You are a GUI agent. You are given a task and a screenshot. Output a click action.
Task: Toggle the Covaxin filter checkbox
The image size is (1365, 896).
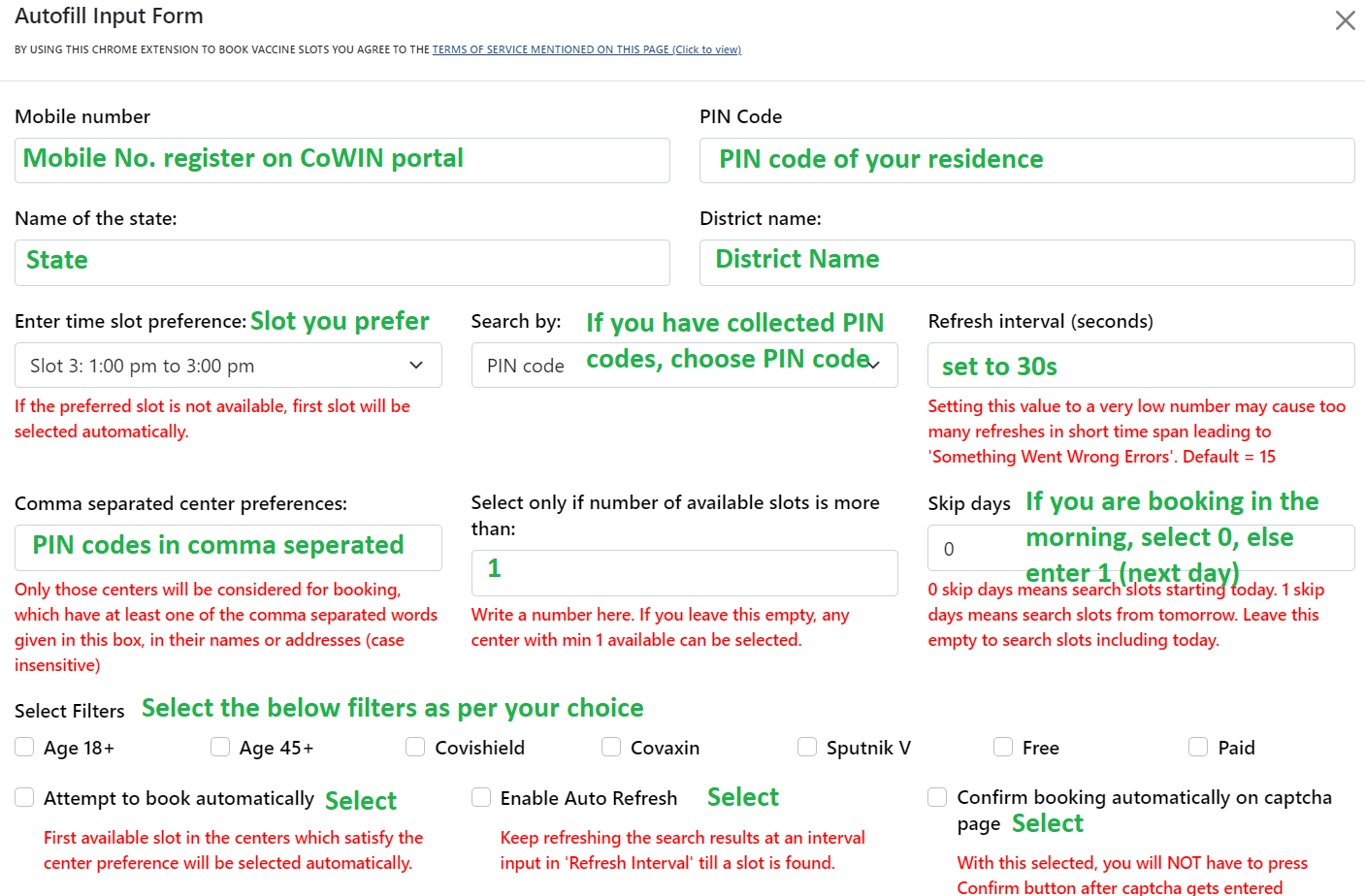click(x=611, y=747)
